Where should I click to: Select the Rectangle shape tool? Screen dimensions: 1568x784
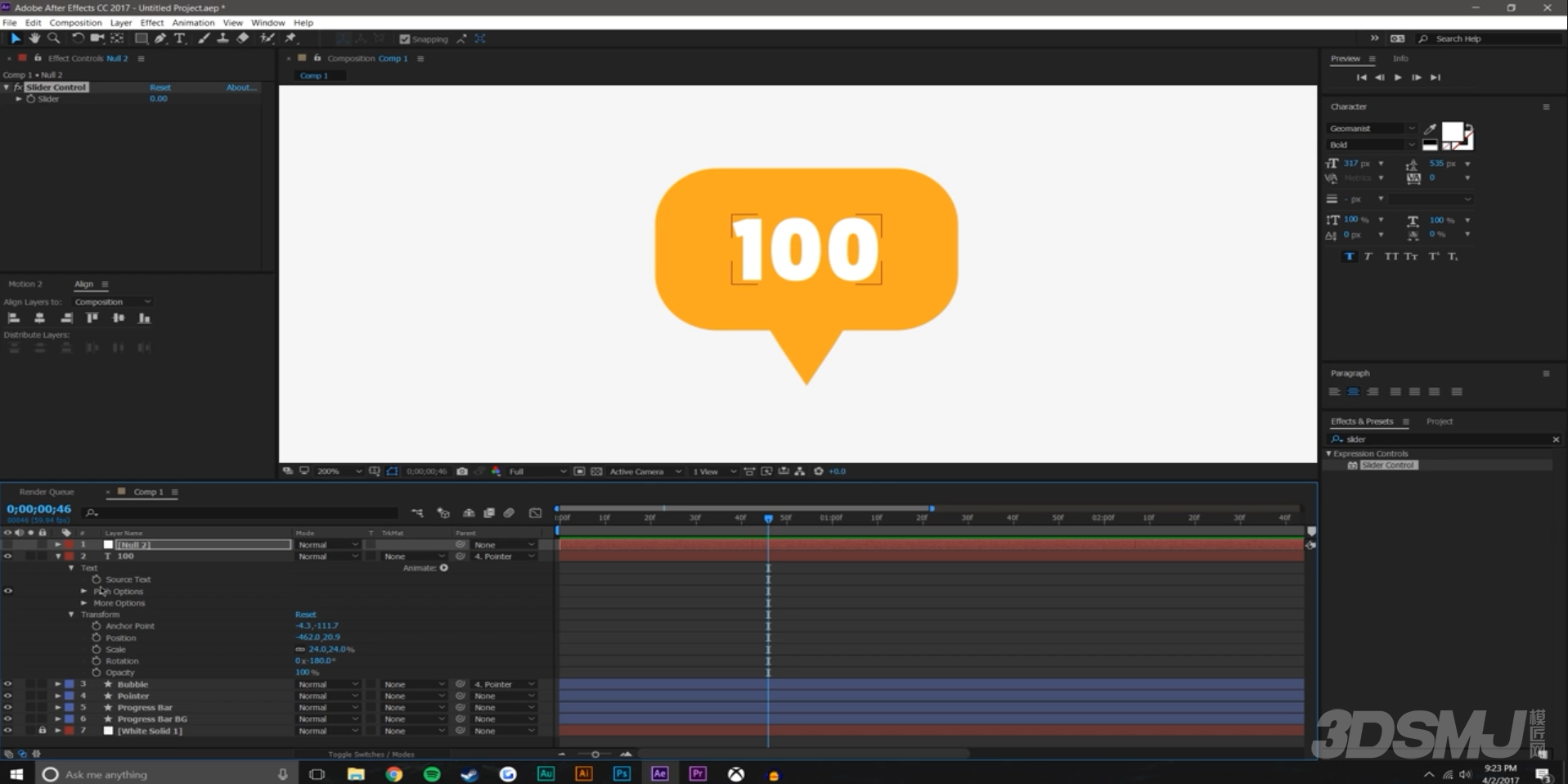point(141,38)
